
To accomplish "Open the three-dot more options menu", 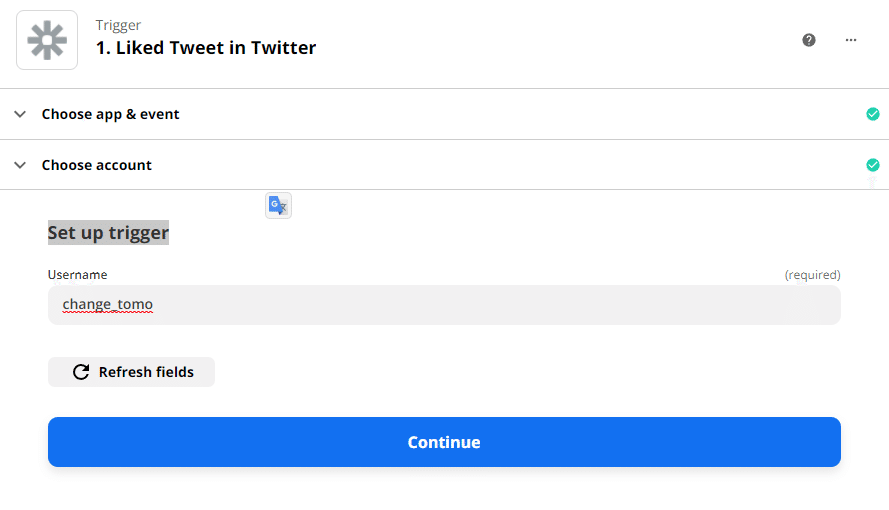I will 850,40.
